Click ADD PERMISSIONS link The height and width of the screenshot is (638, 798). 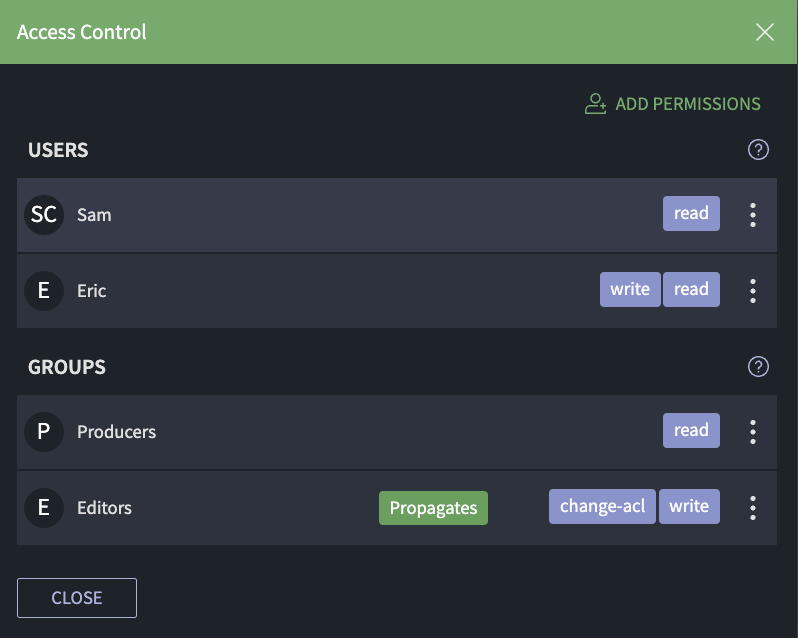(x=688, y=104)
